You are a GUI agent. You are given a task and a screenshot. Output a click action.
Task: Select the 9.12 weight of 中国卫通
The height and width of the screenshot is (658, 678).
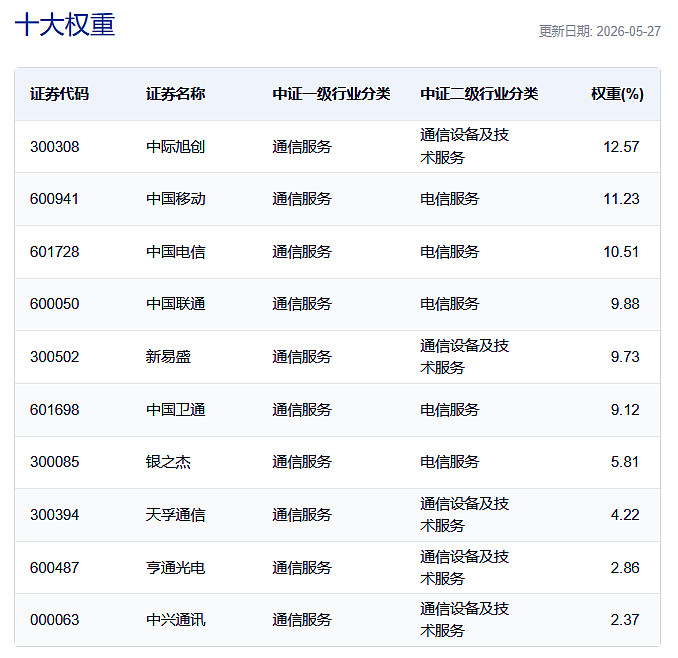625,410
